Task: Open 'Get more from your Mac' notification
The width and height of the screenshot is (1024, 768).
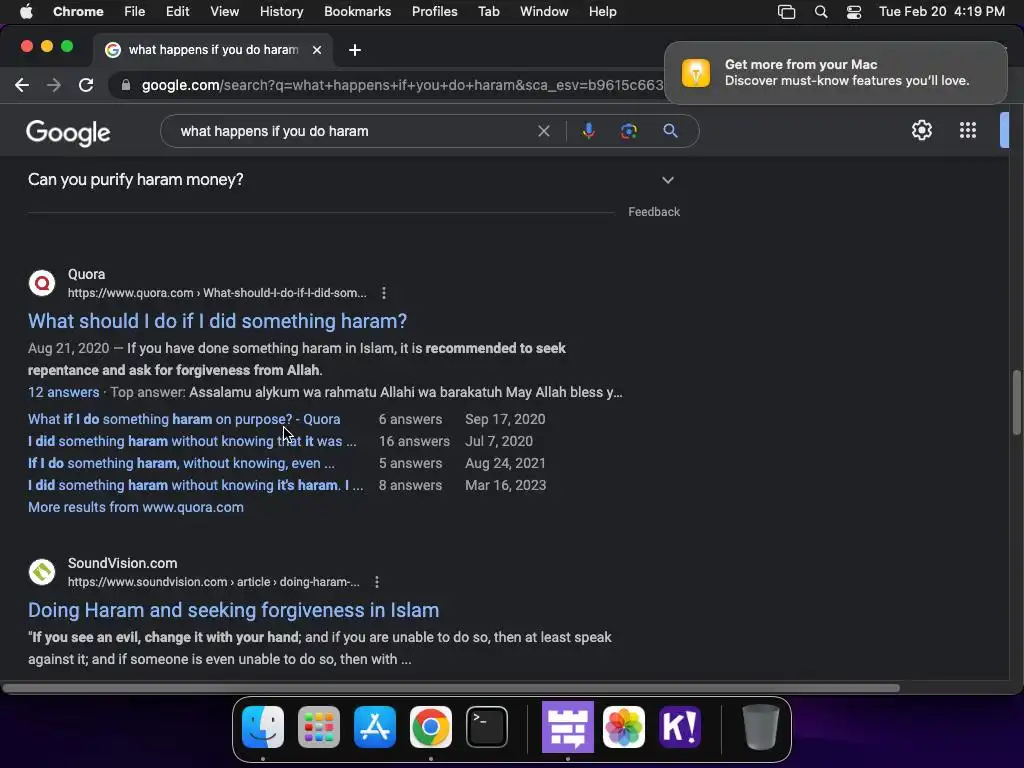Action: click(x=836, y=72)
